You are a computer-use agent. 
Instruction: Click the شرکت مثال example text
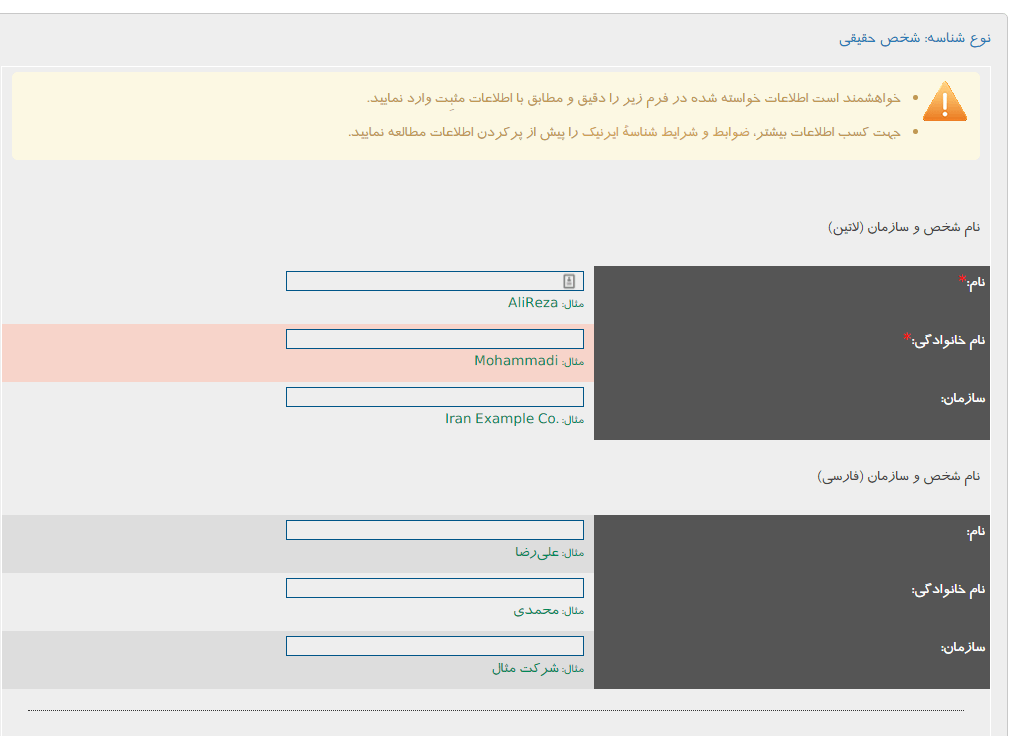tap(525, 668)
